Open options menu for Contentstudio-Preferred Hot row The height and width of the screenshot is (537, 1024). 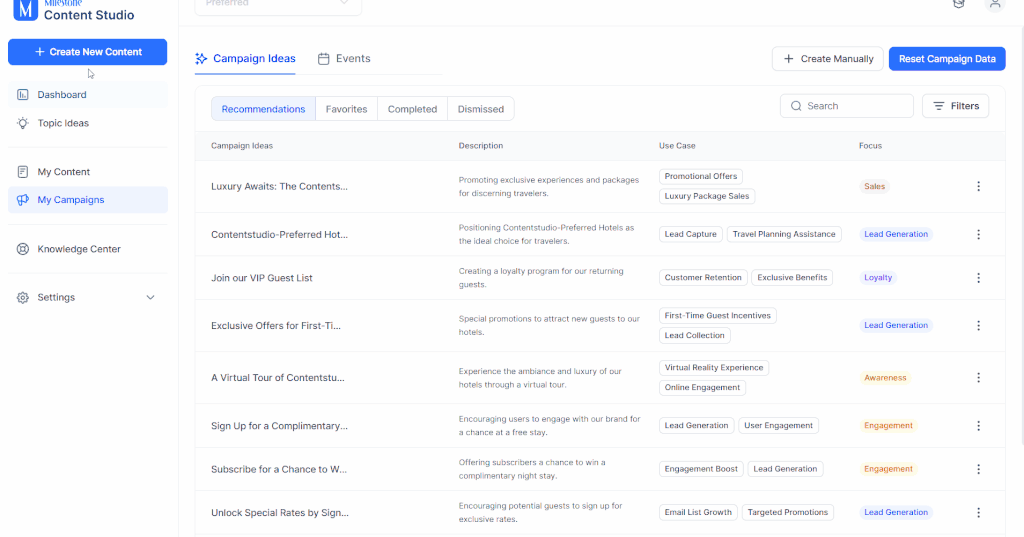coord(978,234)
